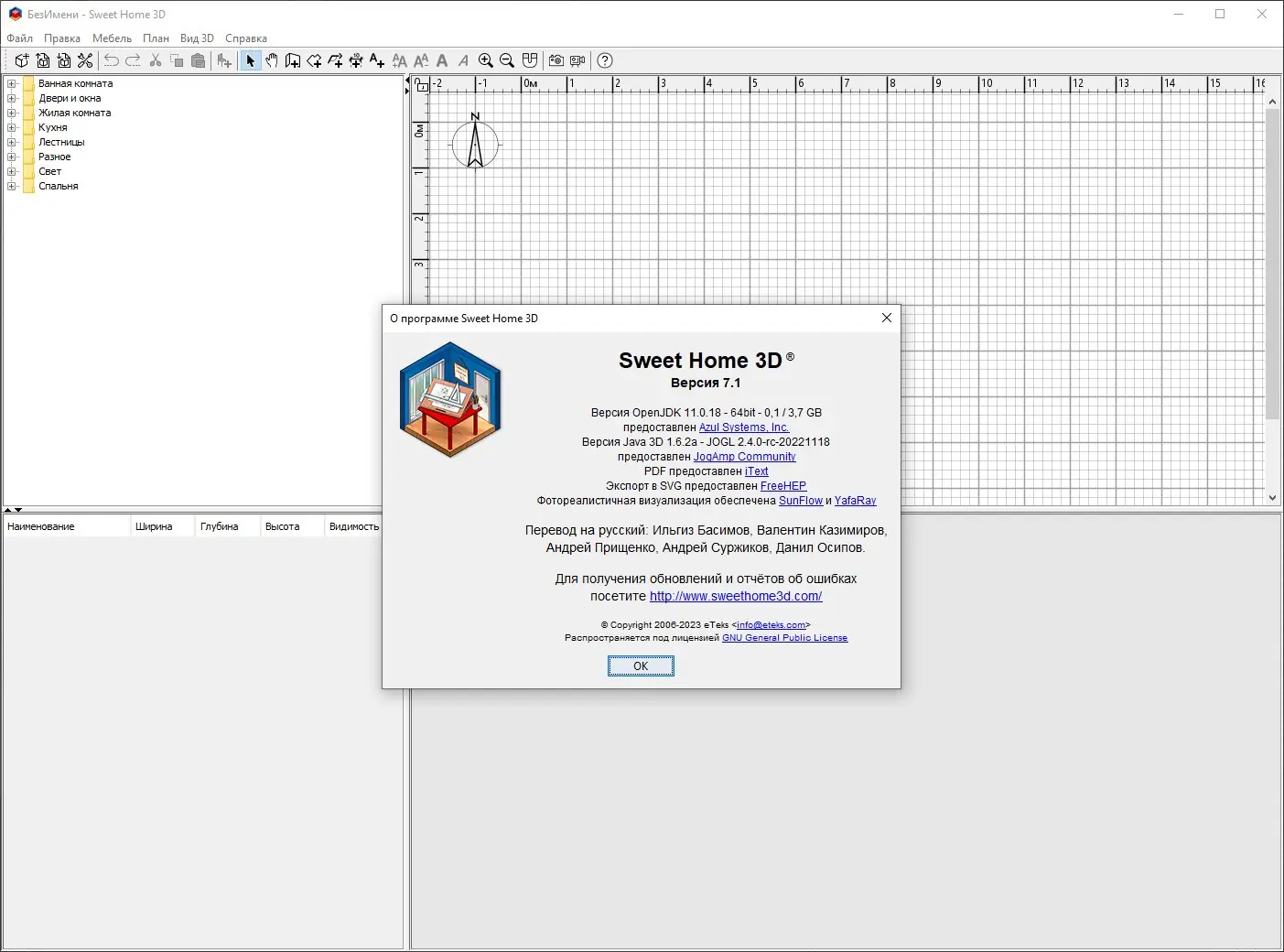
Task: Toggle italic text style icon
Action: (463, 60)
